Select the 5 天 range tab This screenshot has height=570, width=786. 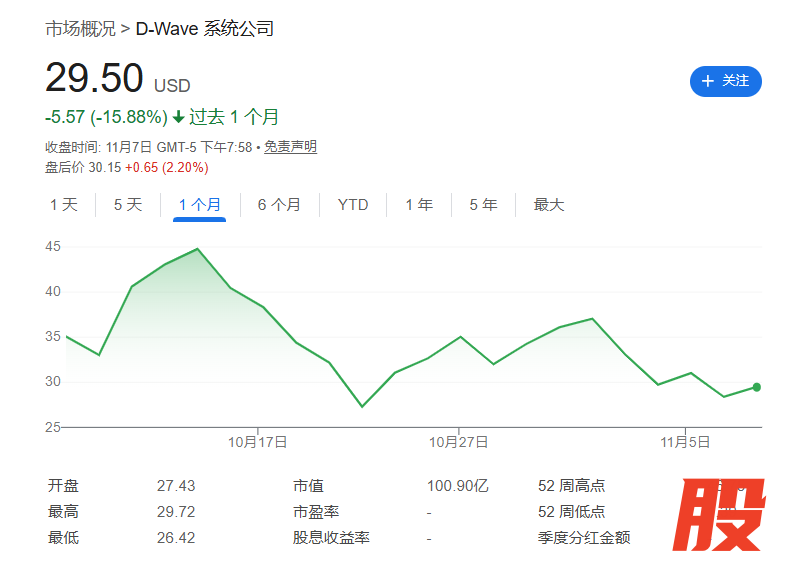click(128, 205)
